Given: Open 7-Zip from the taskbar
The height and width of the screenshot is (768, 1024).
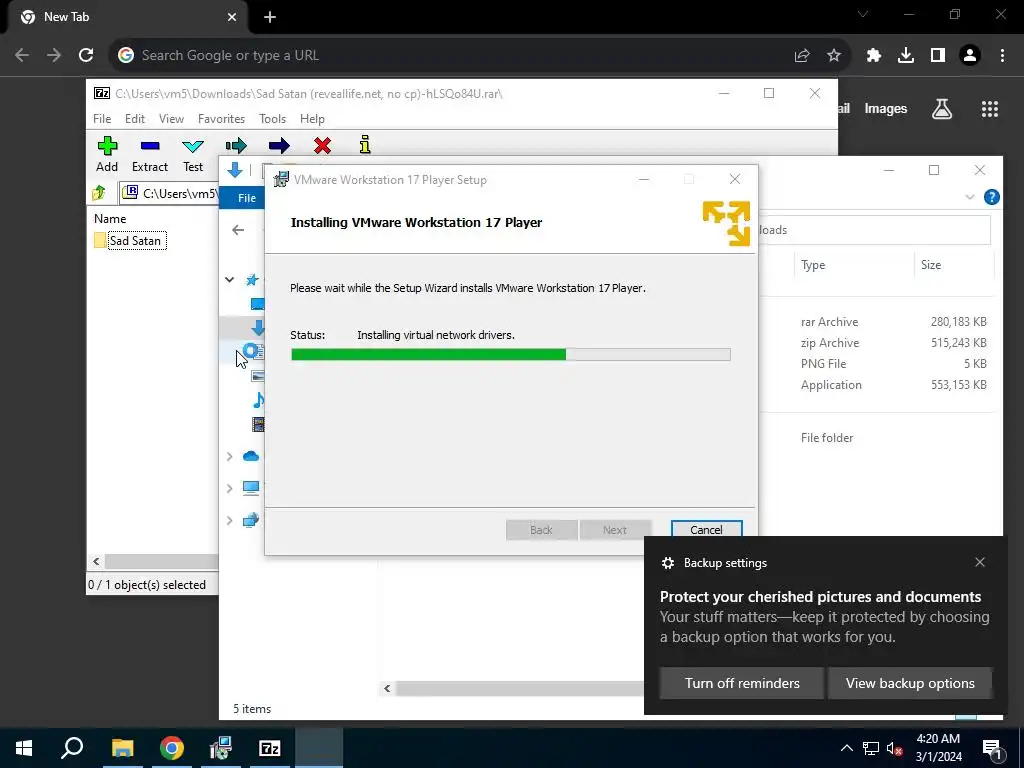Looking at the screenshot, I should pyautogui.click(x=270, y=748).
